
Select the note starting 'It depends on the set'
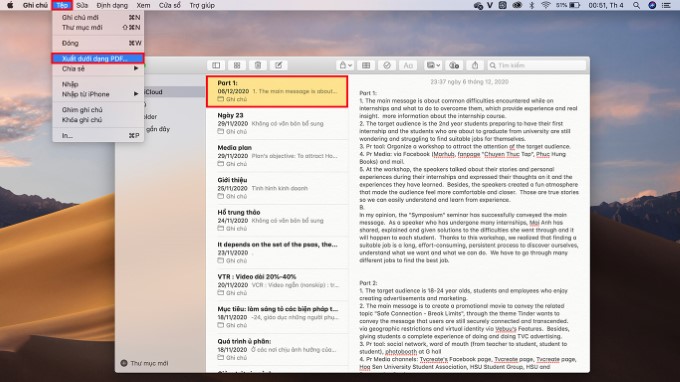(277, 252)
